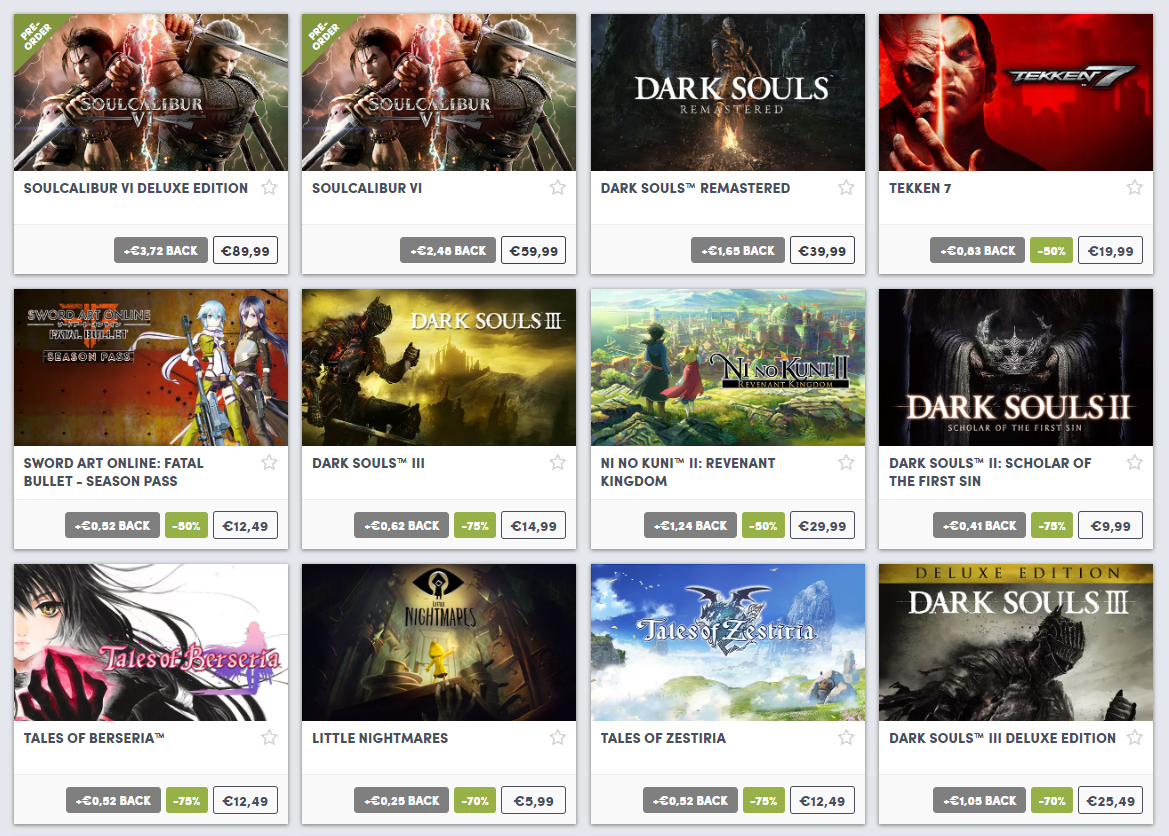Viewport: 1169px width, 836px height.
Task: Toggle the Tales of Berseria wishlist star
Action: (x=269, y=738)
